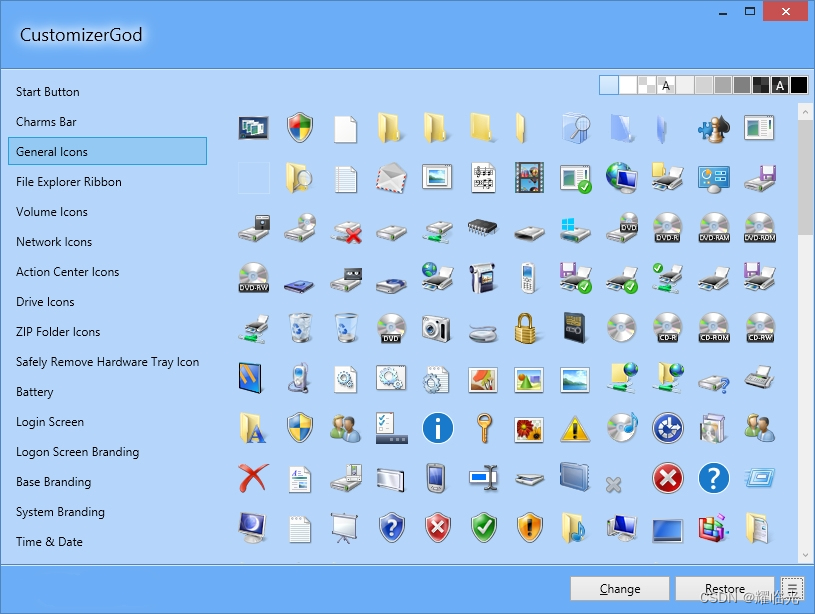Open the Start Button section
The height and width of the screenshot is (614, 815).
click(48, 92)
